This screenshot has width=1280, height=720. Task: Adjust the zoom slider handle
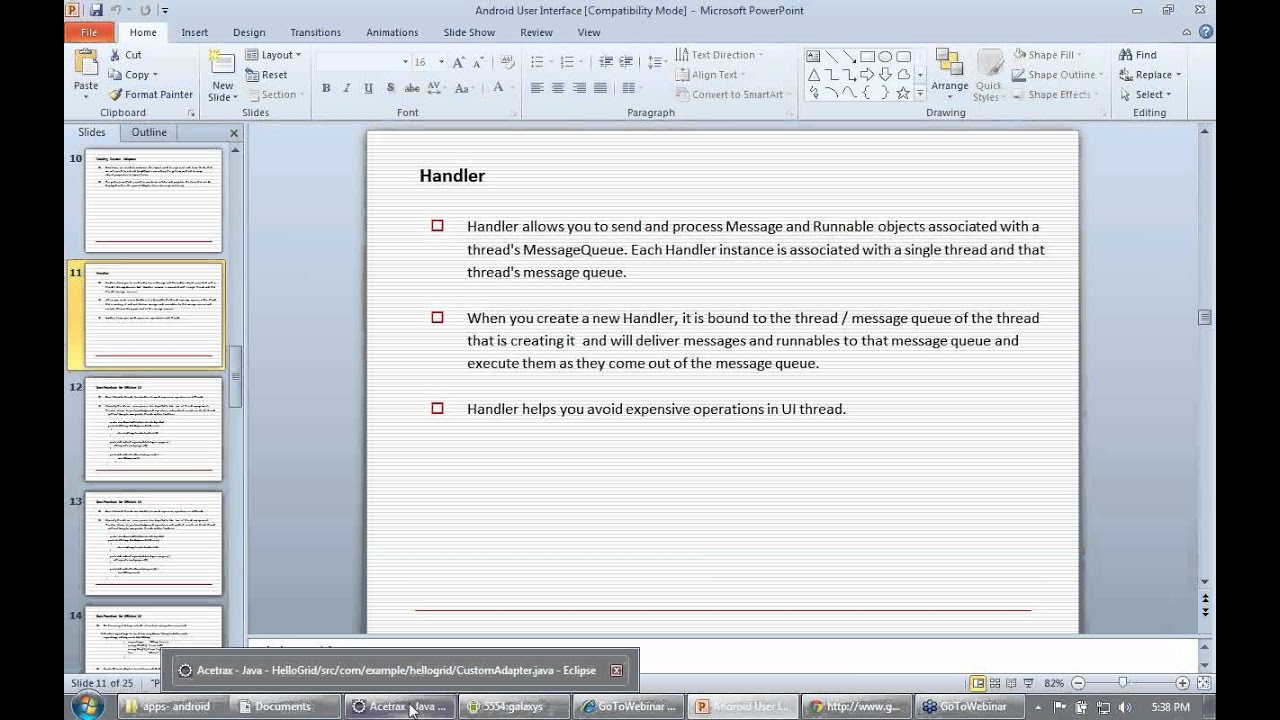(x=1123, y=683)
